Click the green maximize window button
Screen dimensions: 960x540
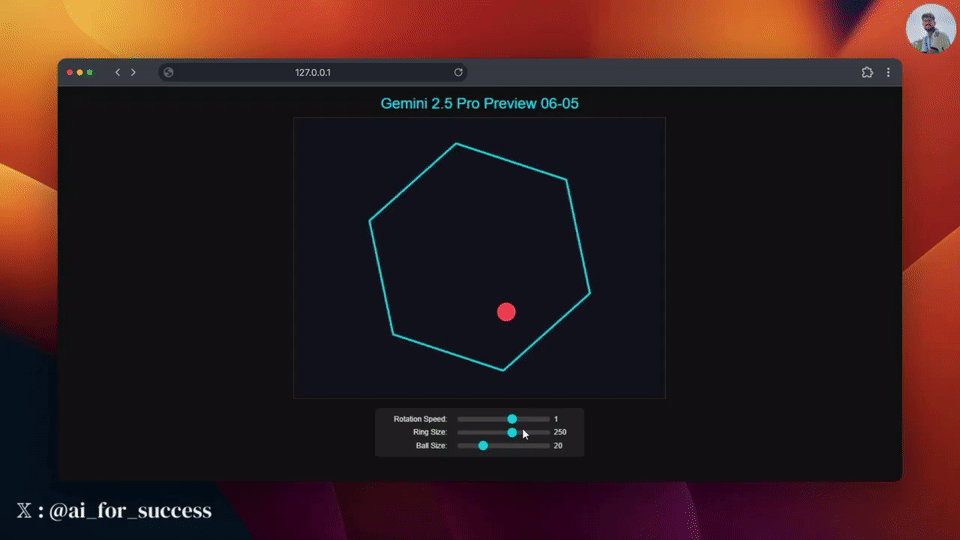[x=89, y=72]
